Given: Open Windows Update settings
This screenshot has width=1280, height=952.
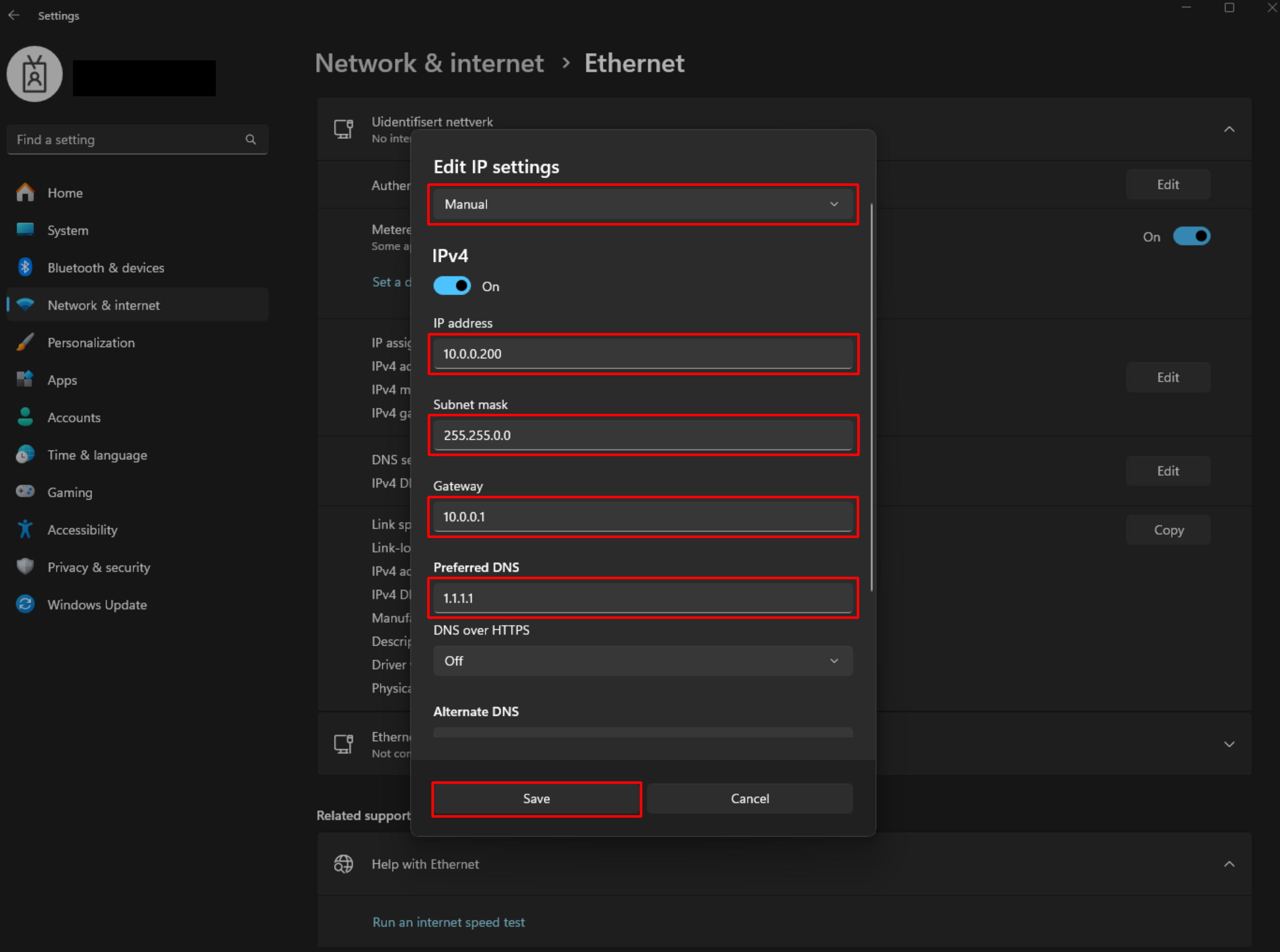Looking at the screenshot, I should [x=96, y=604].
